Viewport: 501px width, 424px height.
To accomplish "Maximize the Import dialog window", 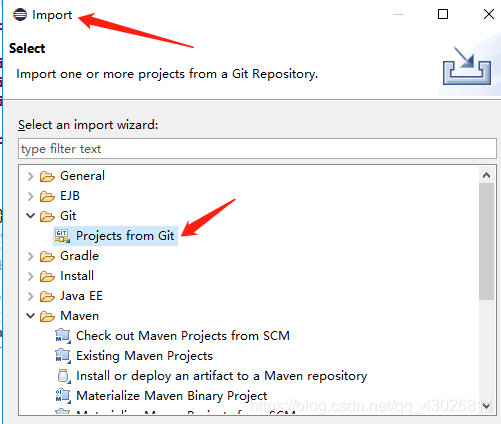I will (x=443, y=14).
